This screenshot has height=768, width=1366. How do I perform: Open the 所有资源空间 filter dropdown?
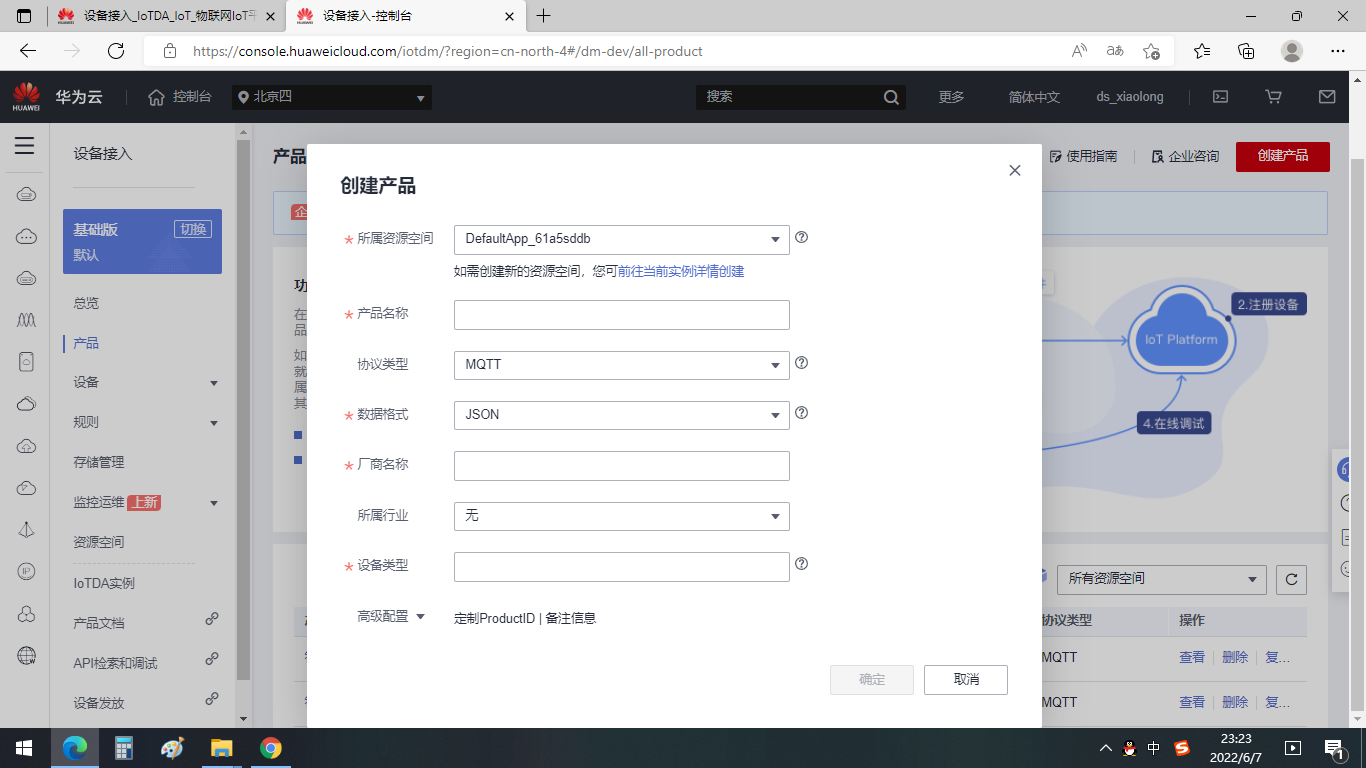tap(1162, 579)
